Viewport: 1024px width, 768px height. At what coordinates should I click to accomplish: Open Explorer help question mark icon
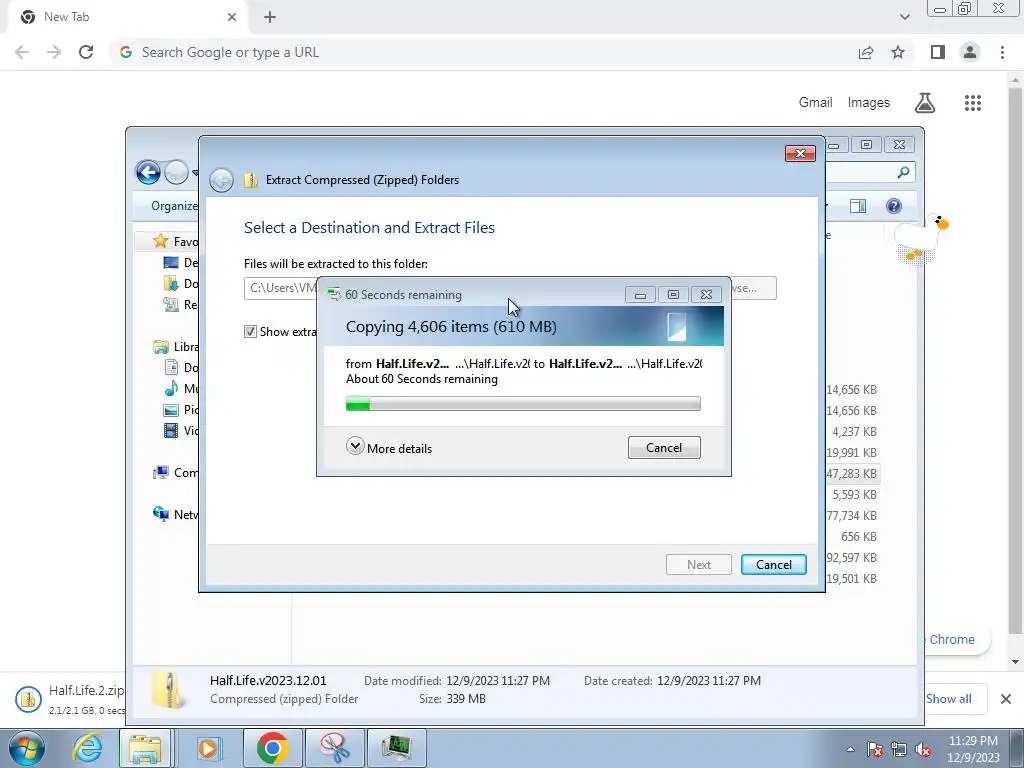coord(894,206)
